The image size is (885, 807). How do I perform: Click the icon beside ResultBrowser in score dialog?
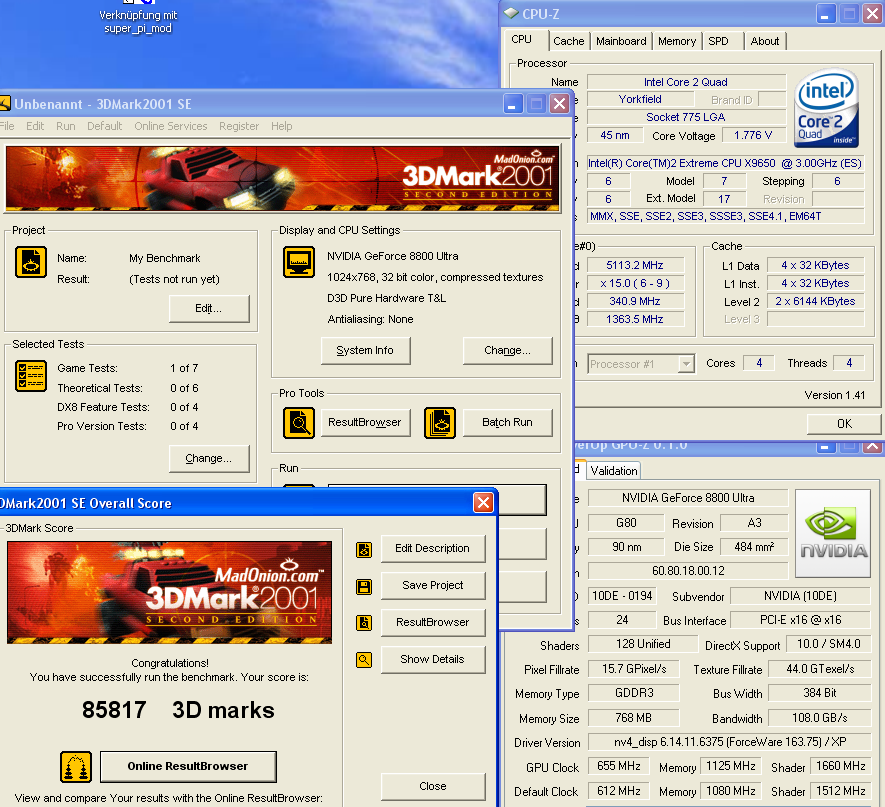click(364, 623)
